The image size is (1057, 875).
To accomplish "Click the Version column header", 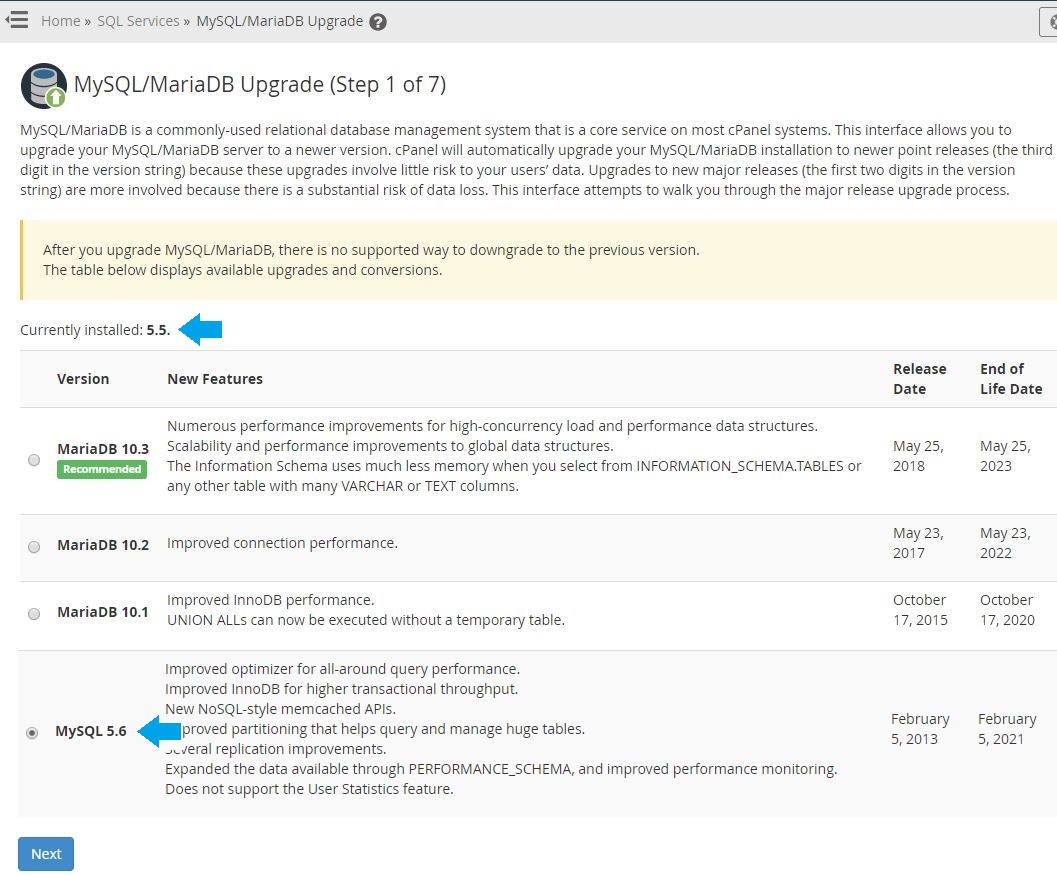I will 83,379.
